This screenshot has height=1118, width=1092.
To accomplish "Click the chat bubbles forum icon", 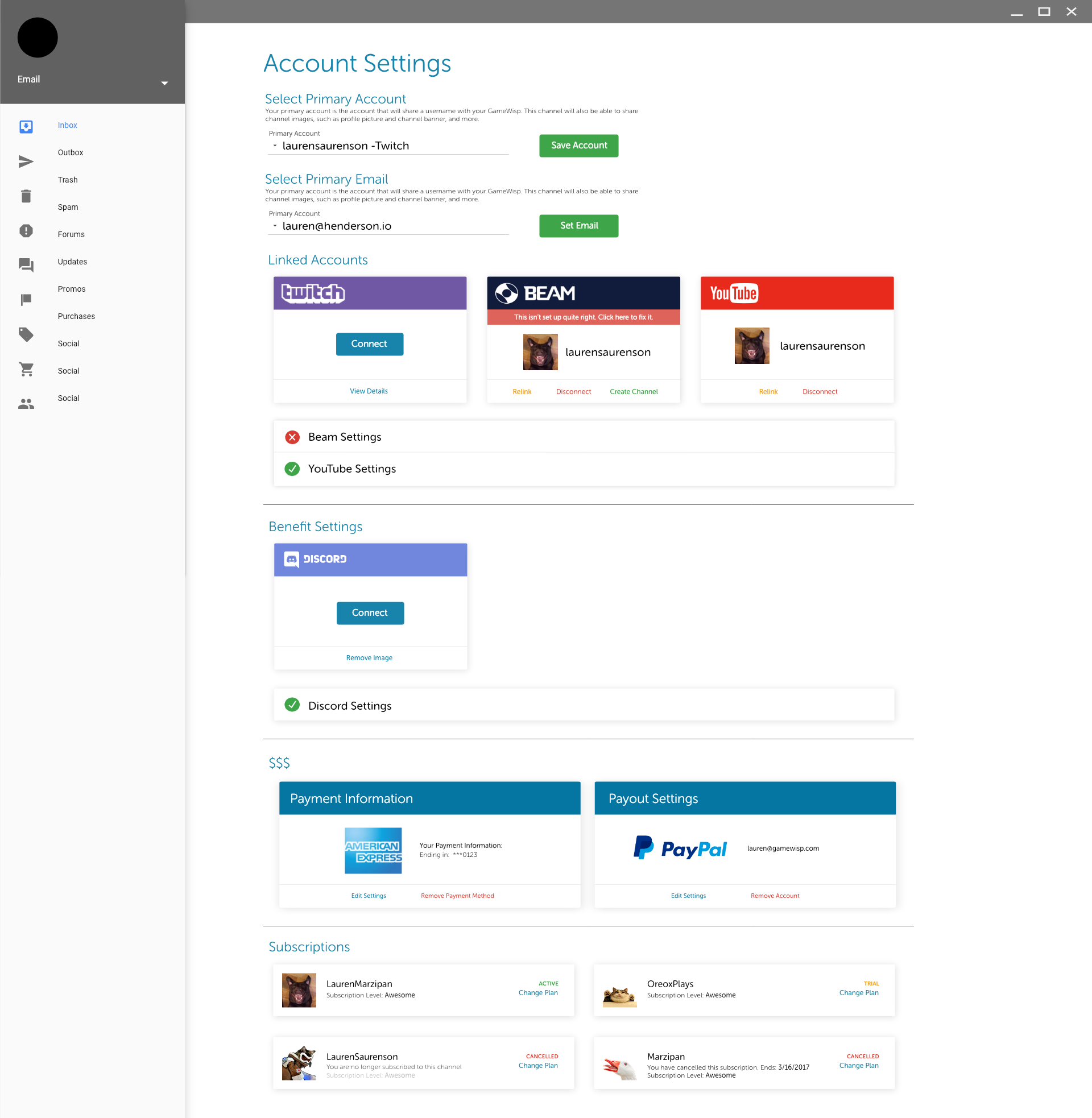I will (26, 264).
